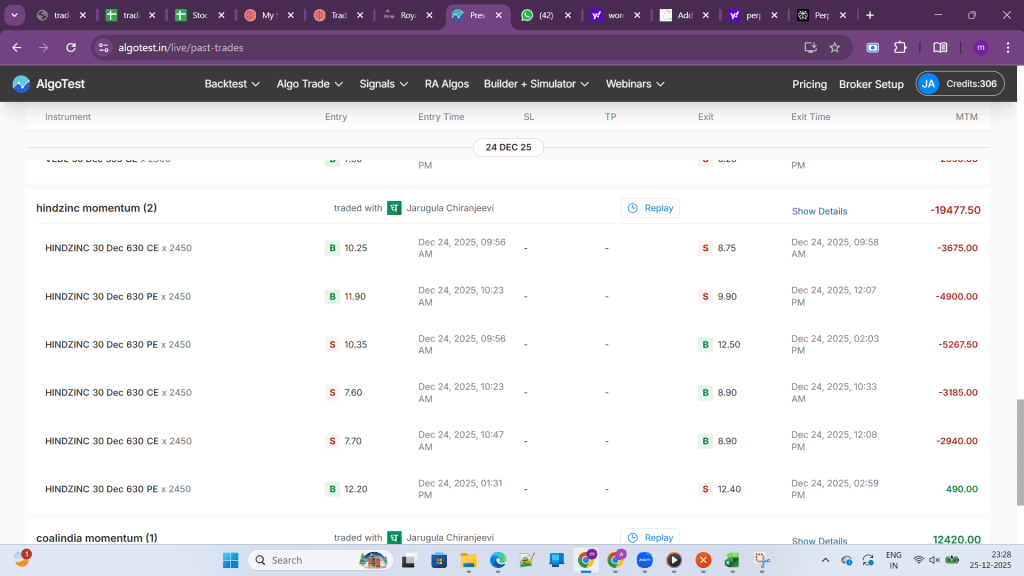
Task: Click the AlgoTest logo icon
Action: click(x=21, y=84)
